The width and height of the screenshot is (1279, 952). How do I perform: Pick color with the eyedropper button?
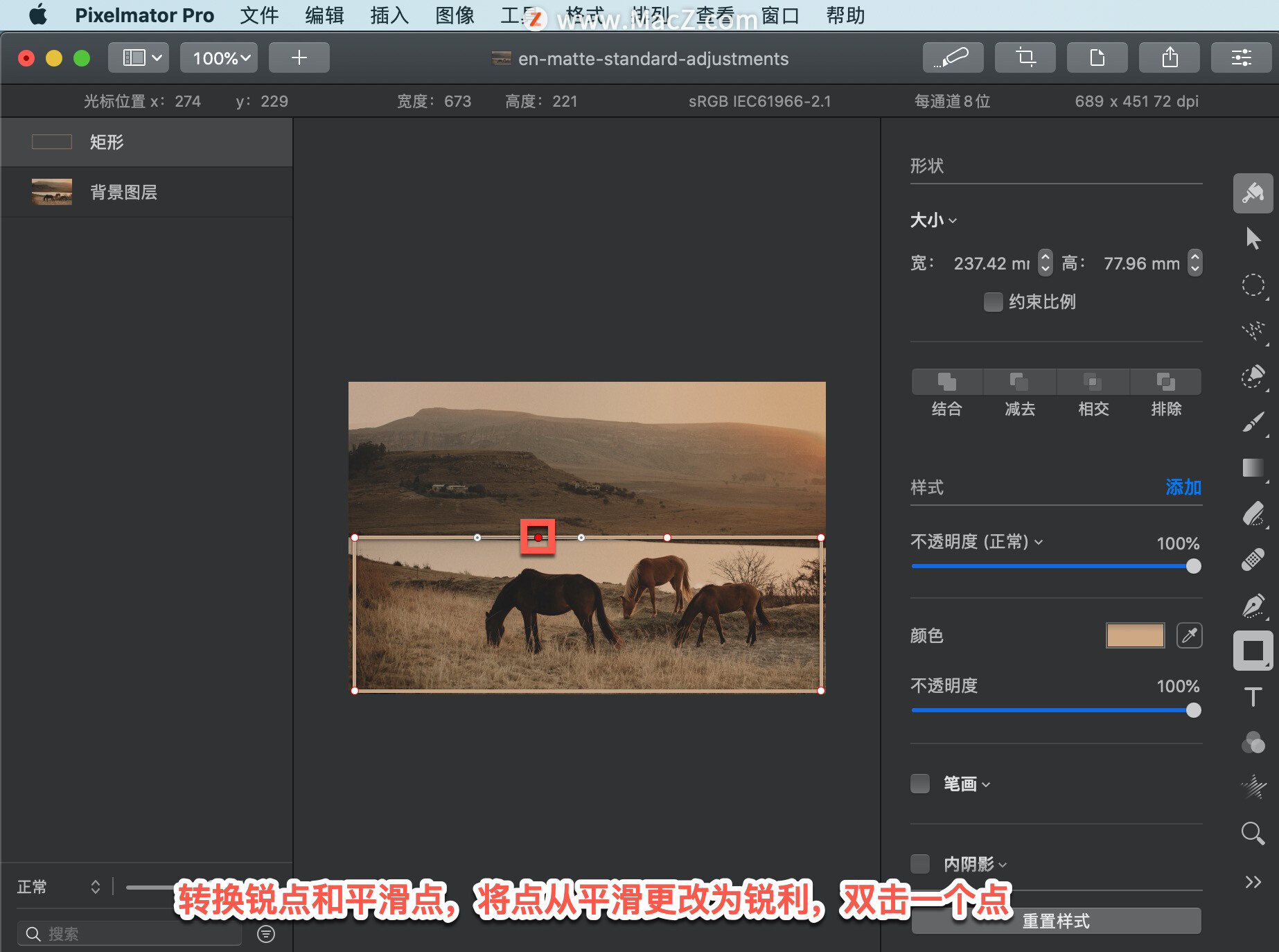1189,635
